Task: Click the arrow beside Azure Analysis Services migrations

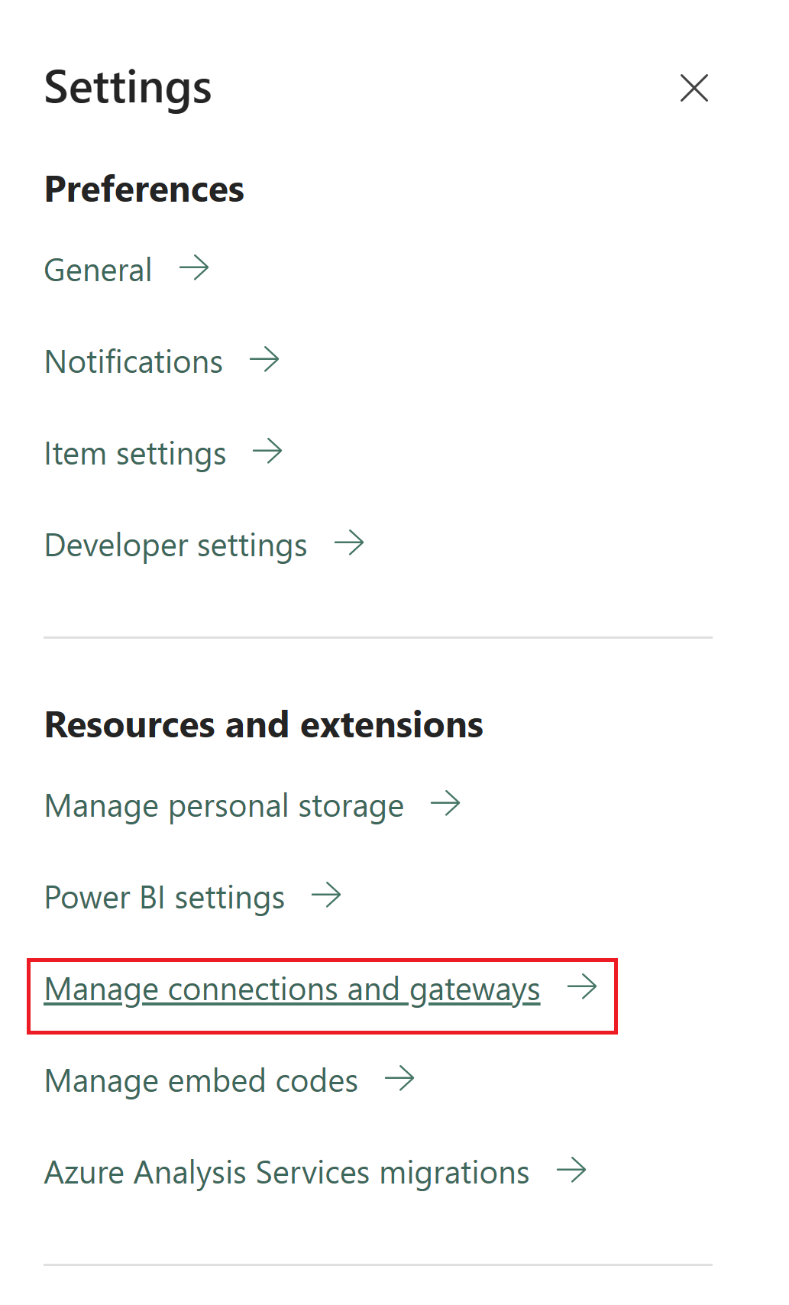Action: 572,1170
